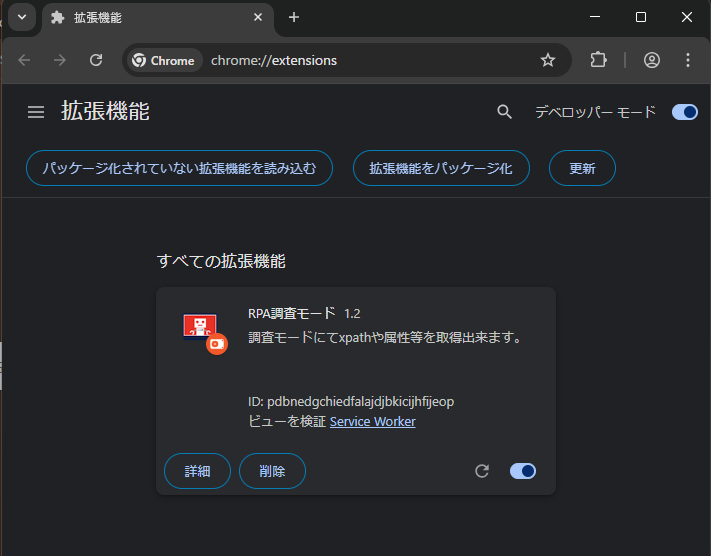Open the tab search dropdown arrow

[x=22, y=17]
